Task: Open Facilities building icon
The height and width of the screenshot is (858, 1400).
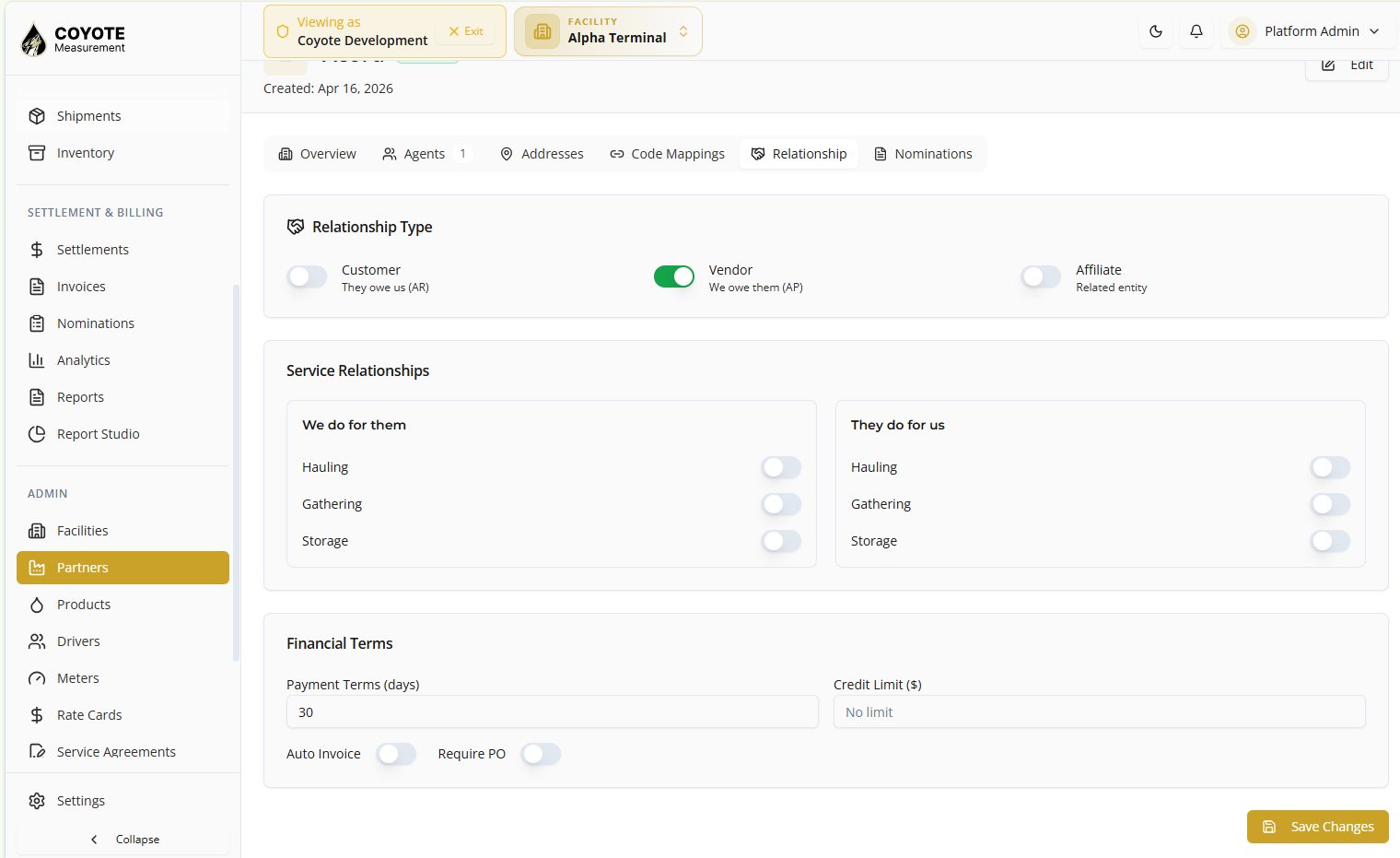Action: 37,531
